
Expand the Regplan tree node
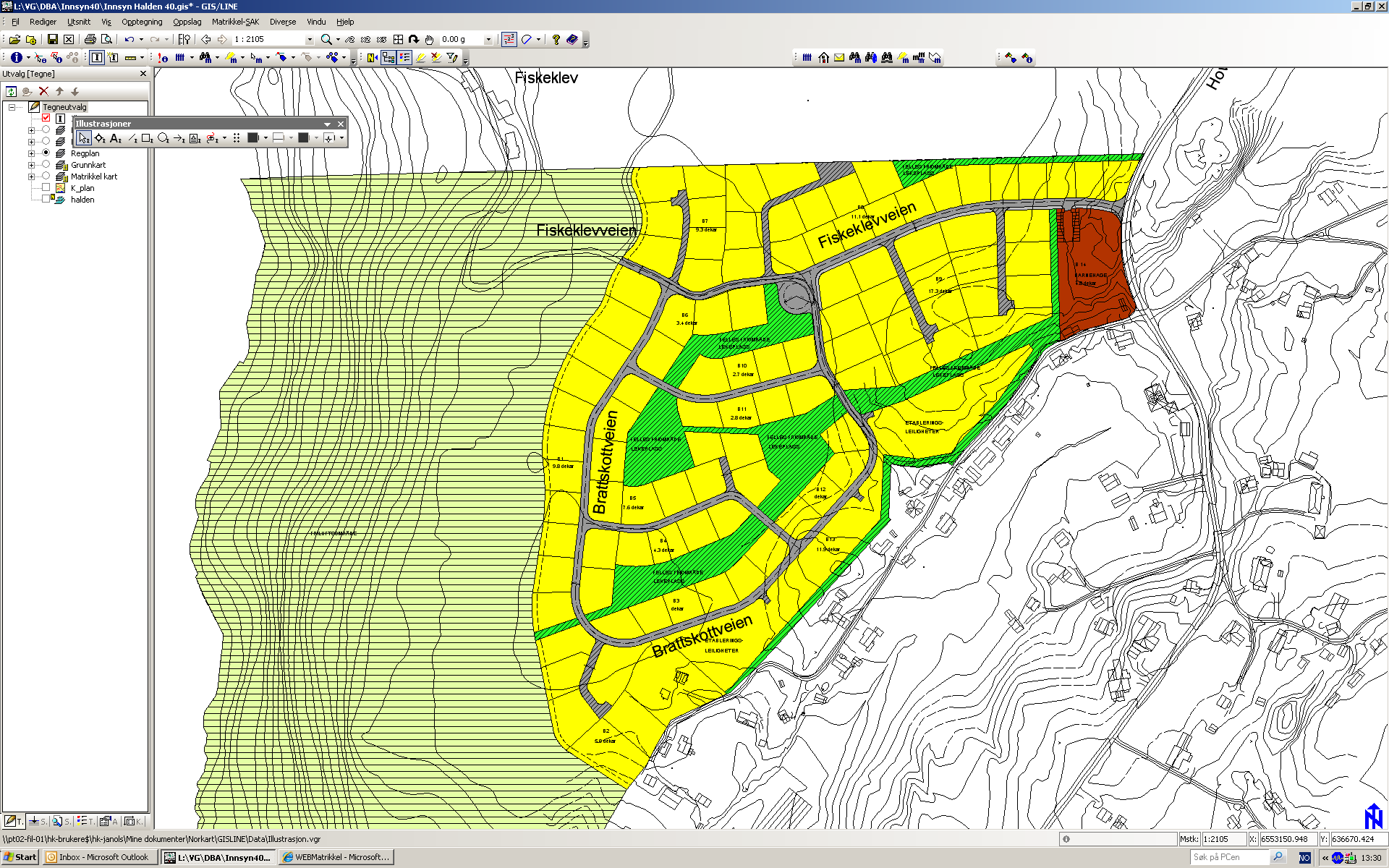31,153
